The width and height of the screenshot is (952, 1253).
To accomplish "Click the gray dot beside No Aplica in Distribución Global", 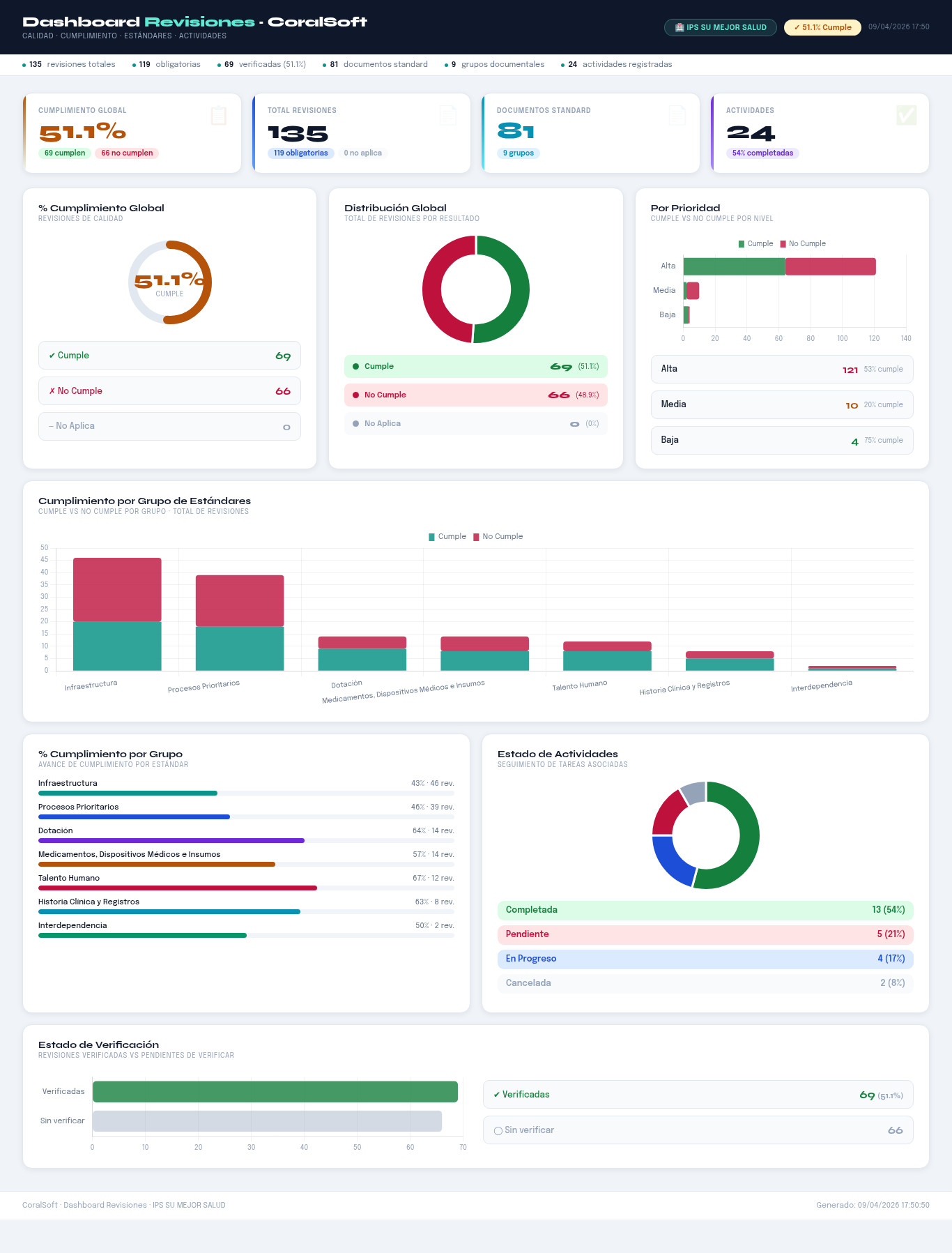I will [355, 423].
